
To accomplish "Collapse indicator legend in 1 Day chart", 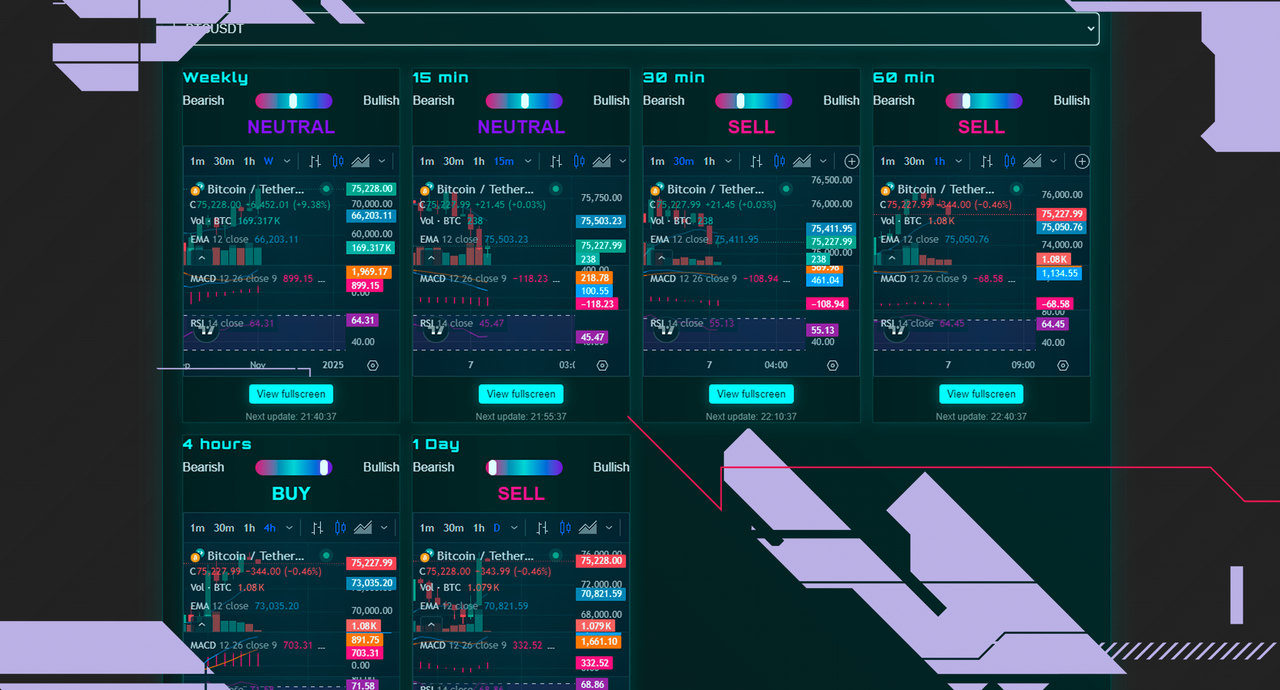I will click(431, 625).
